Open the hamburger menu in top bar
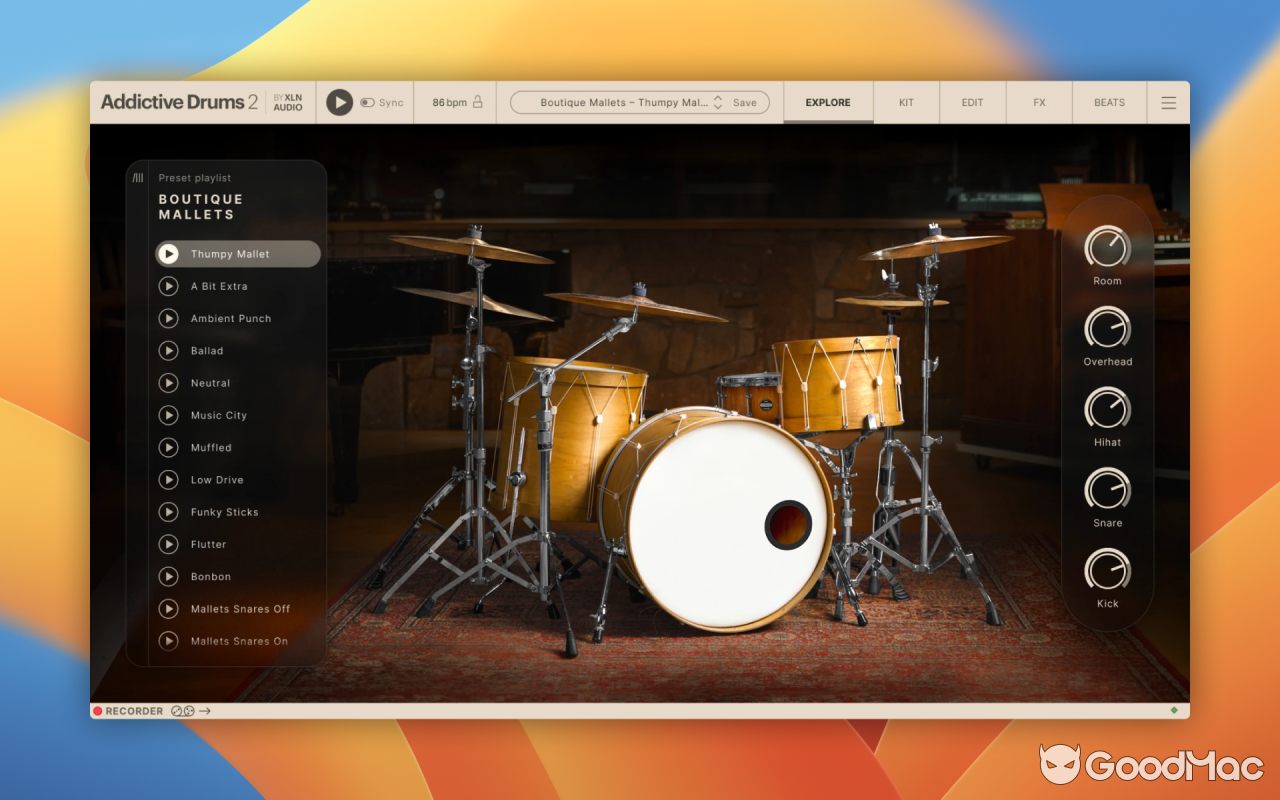Screen dimensions: 1280x800 tap(1168, 101)
